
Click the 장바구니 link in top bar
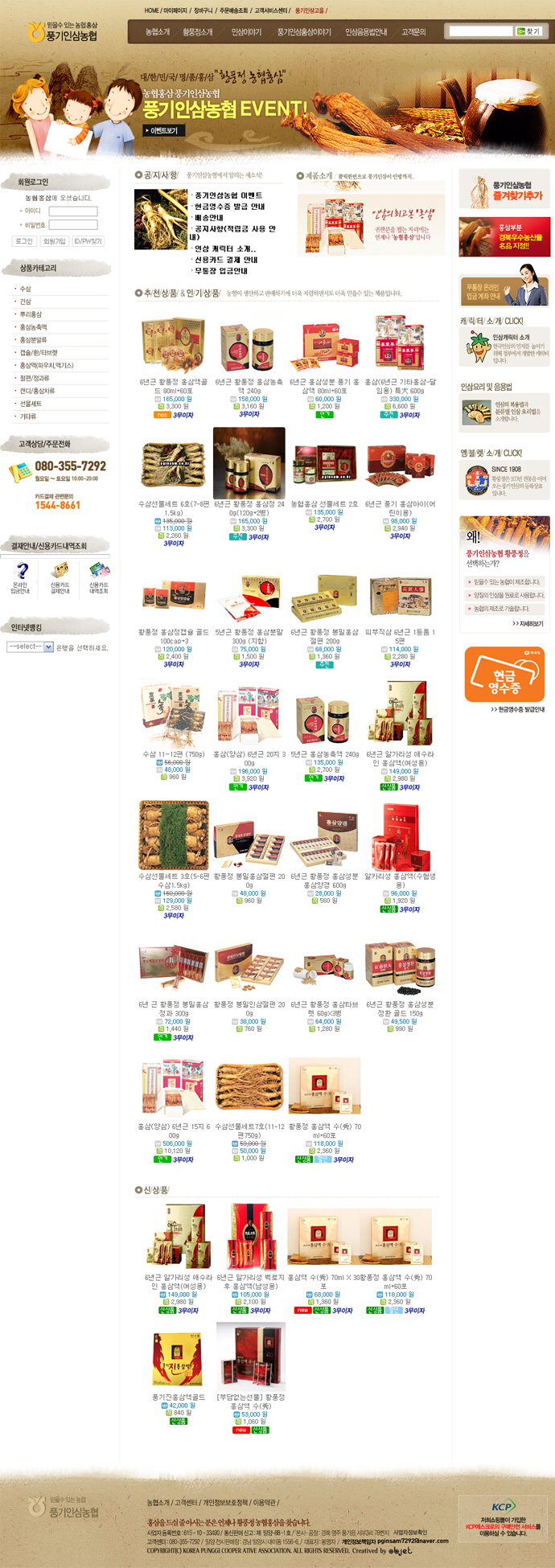coord(203,10)
